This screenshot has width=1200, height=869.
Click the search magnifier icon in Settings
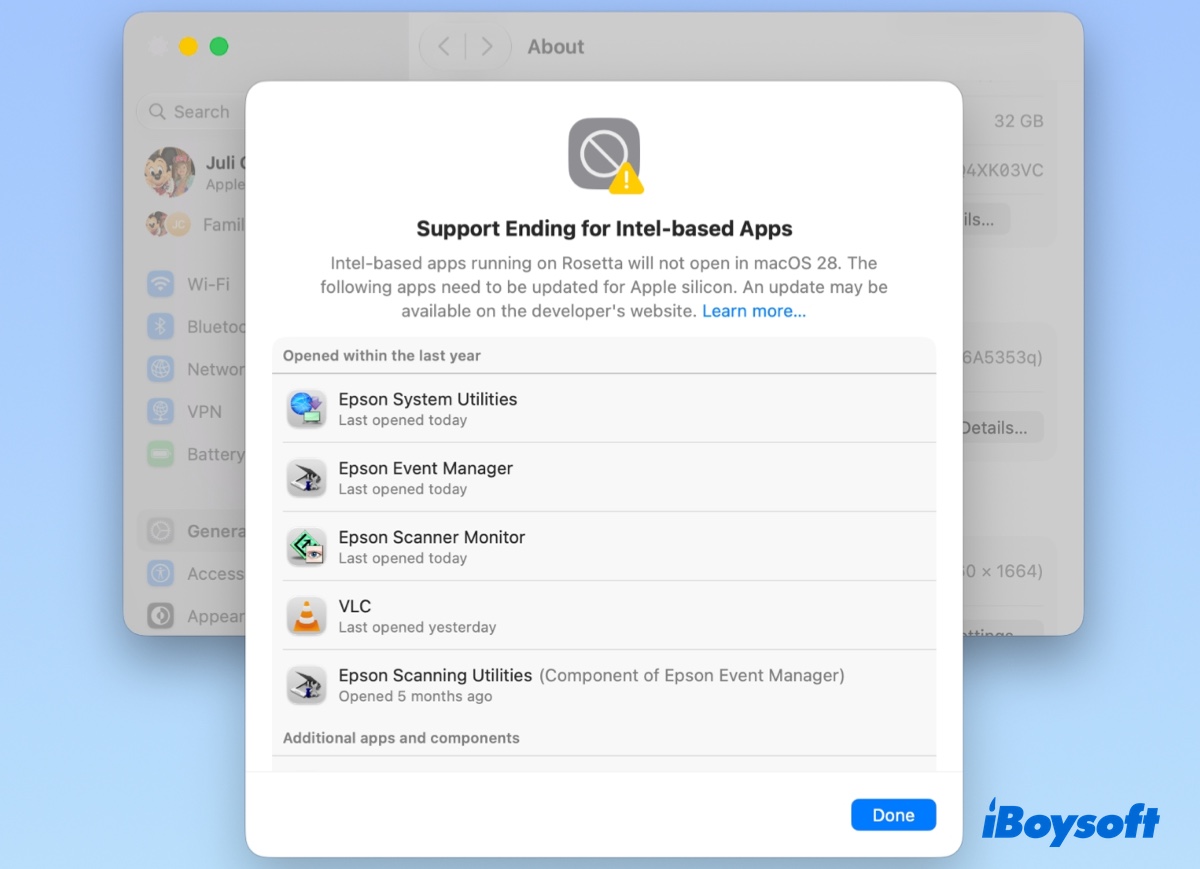(x=157, y=112)
